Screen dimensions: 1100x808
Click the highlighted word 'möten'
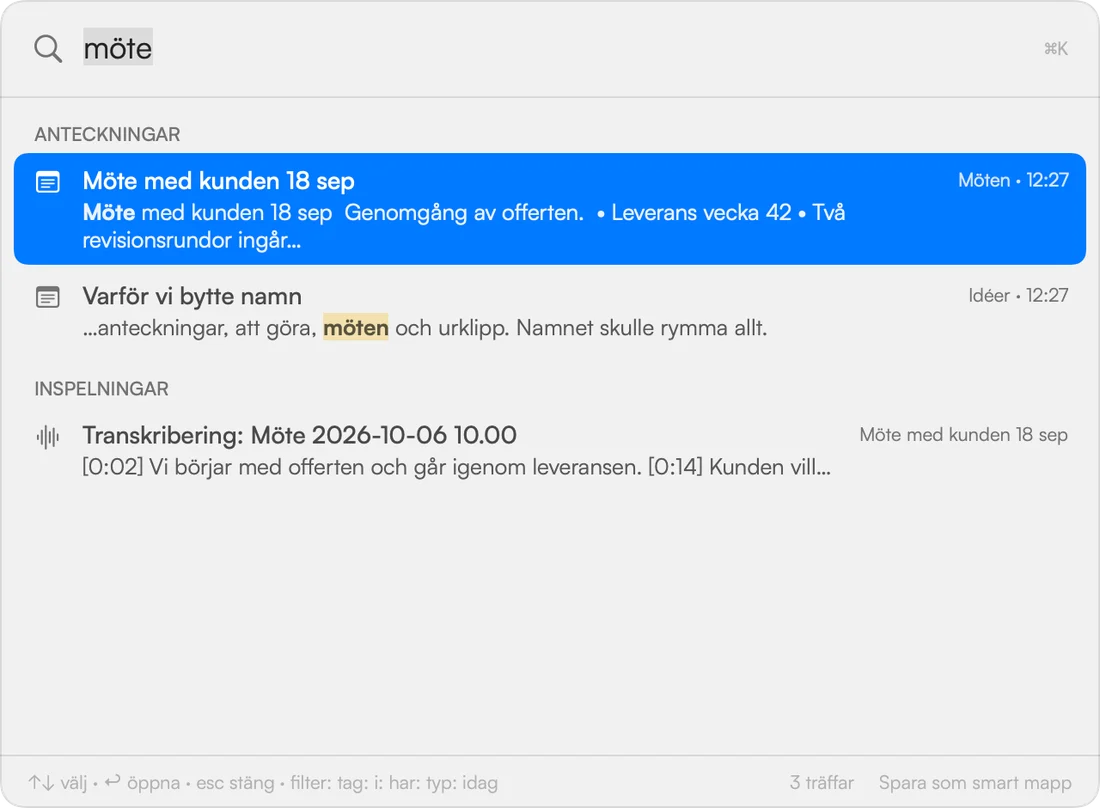(x=356, y=328)
